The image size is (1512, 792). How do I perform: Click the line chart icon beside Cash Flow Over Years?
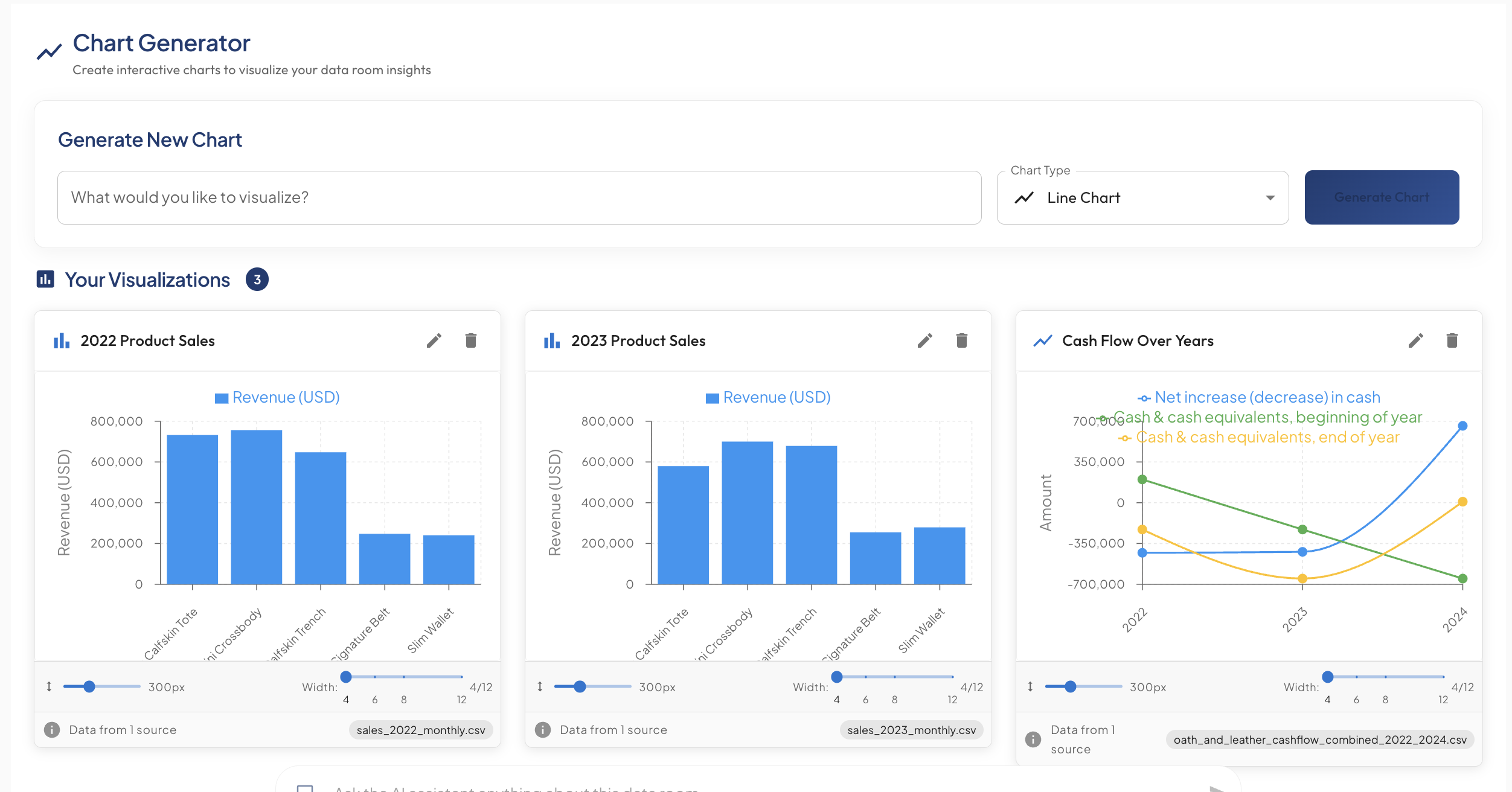(1043, 341)
